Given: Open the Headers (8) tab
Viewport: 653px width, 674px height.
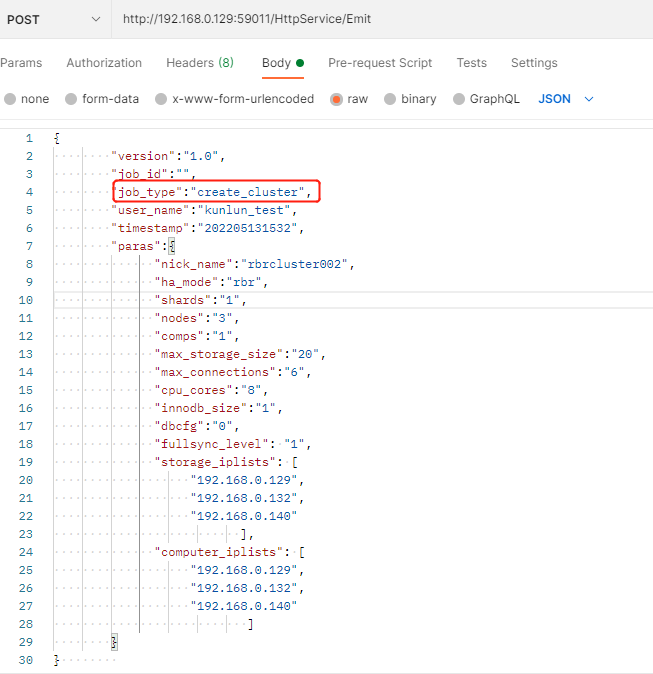Looking at the screenshot, I should click(200, 63).
